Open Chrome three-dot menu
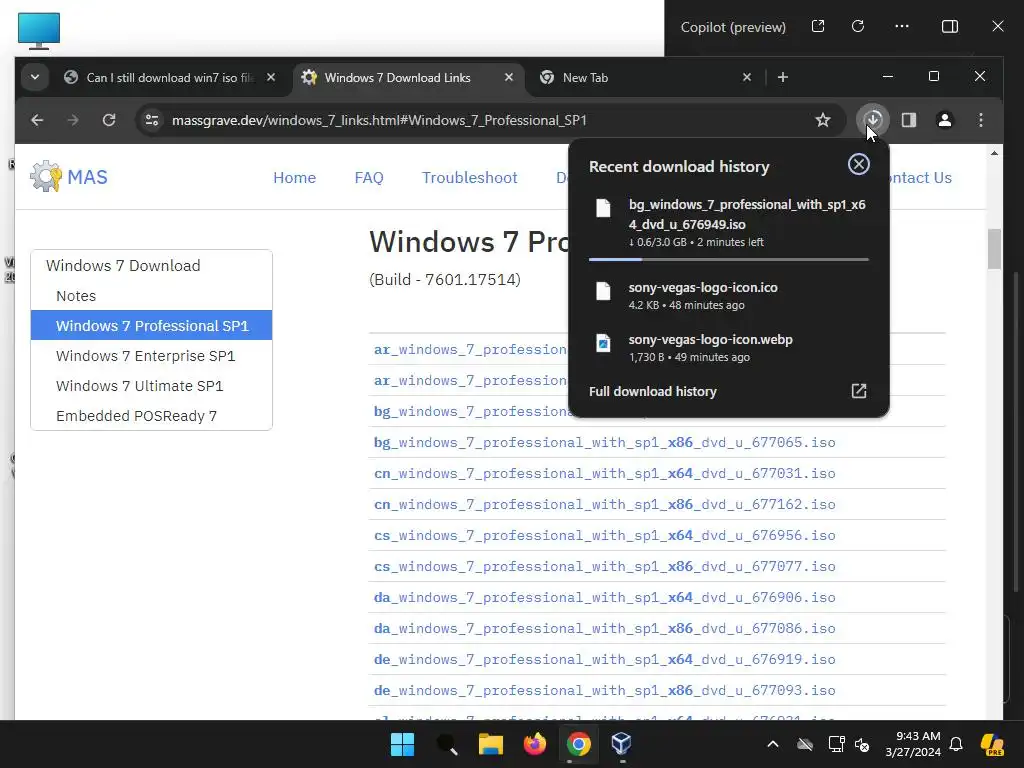 pos(981,120)
